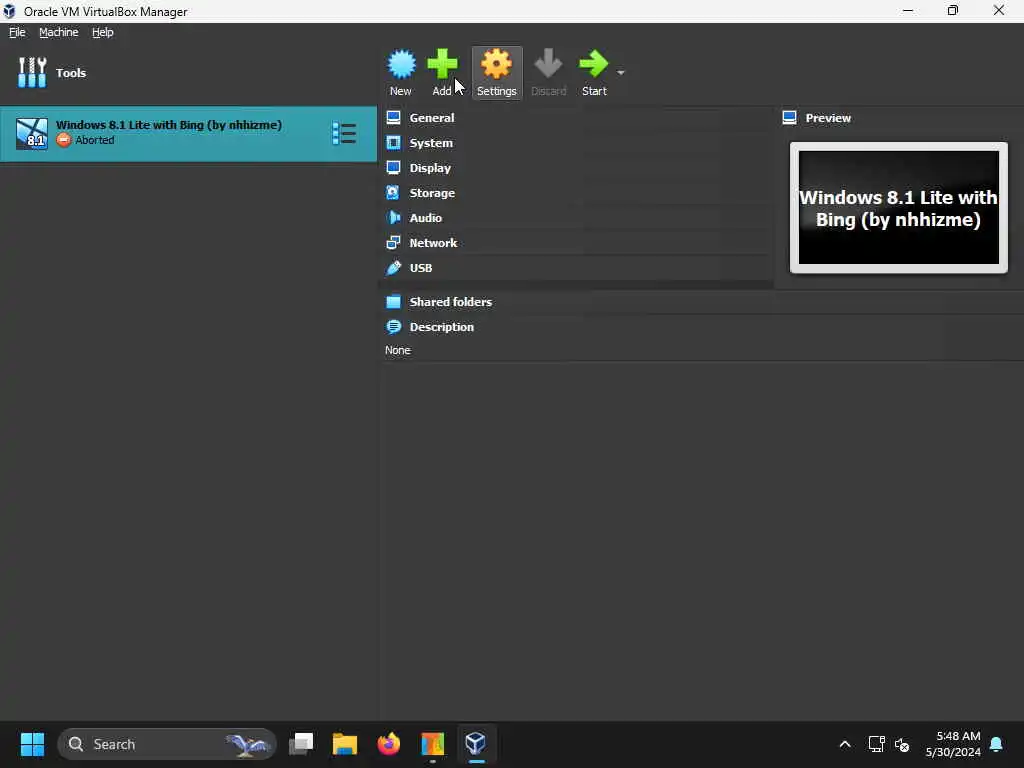1024x768 pixels.
Task: Launch Firefox from taskbar
Action: point(389,744)
